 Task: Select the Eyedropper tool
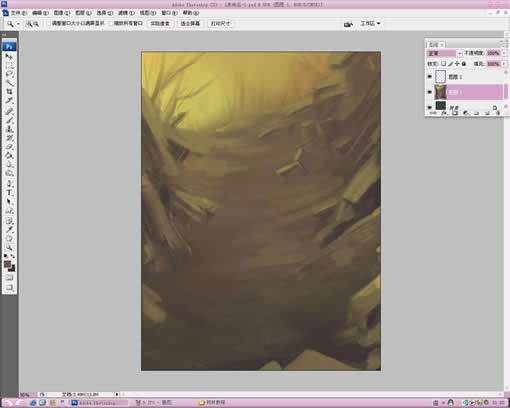coord(9,229)
